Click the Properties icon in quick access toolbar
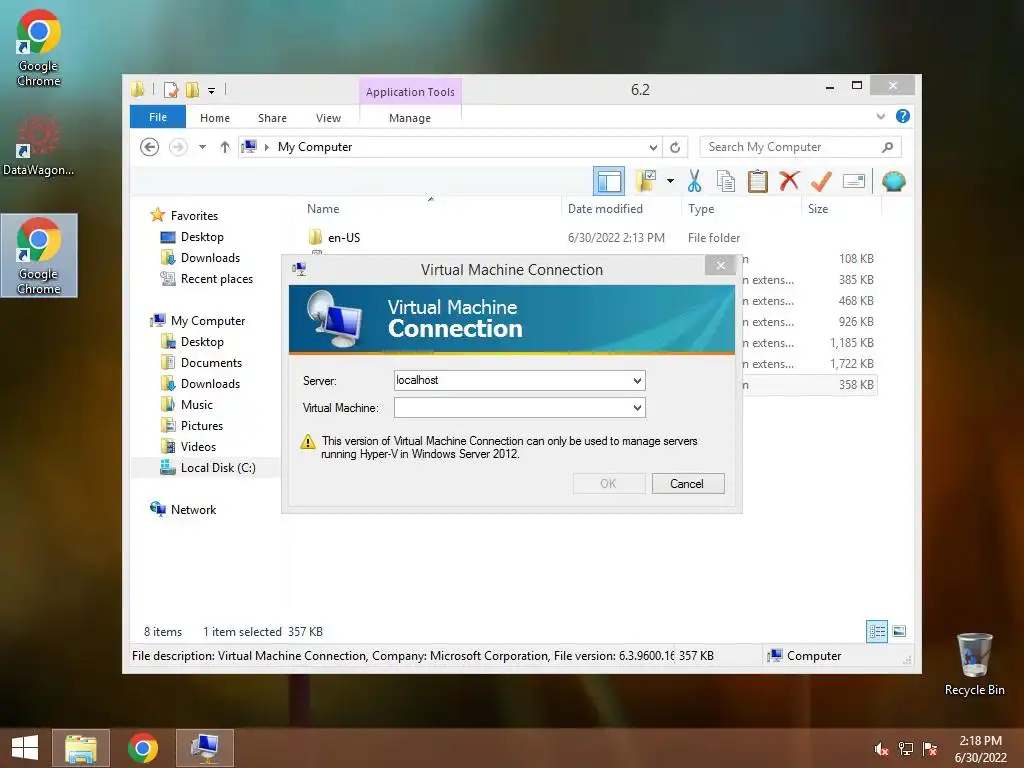 (171, 89)
